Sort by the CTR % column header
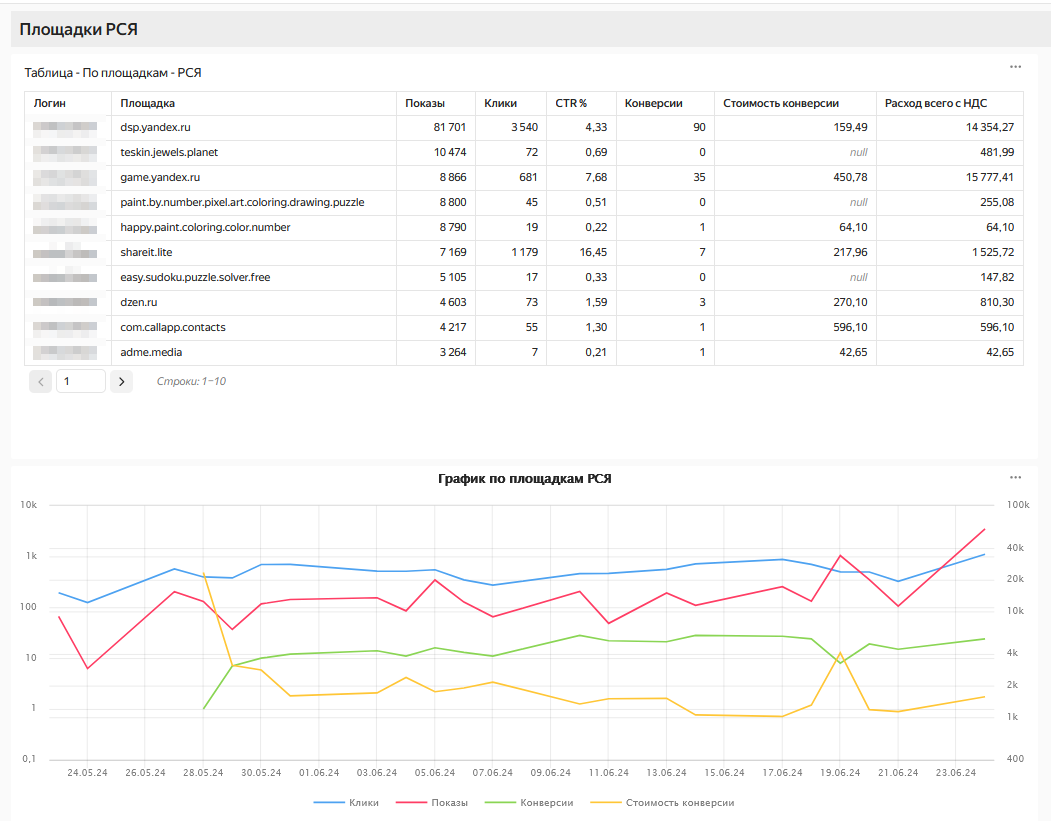 point(571,103)
